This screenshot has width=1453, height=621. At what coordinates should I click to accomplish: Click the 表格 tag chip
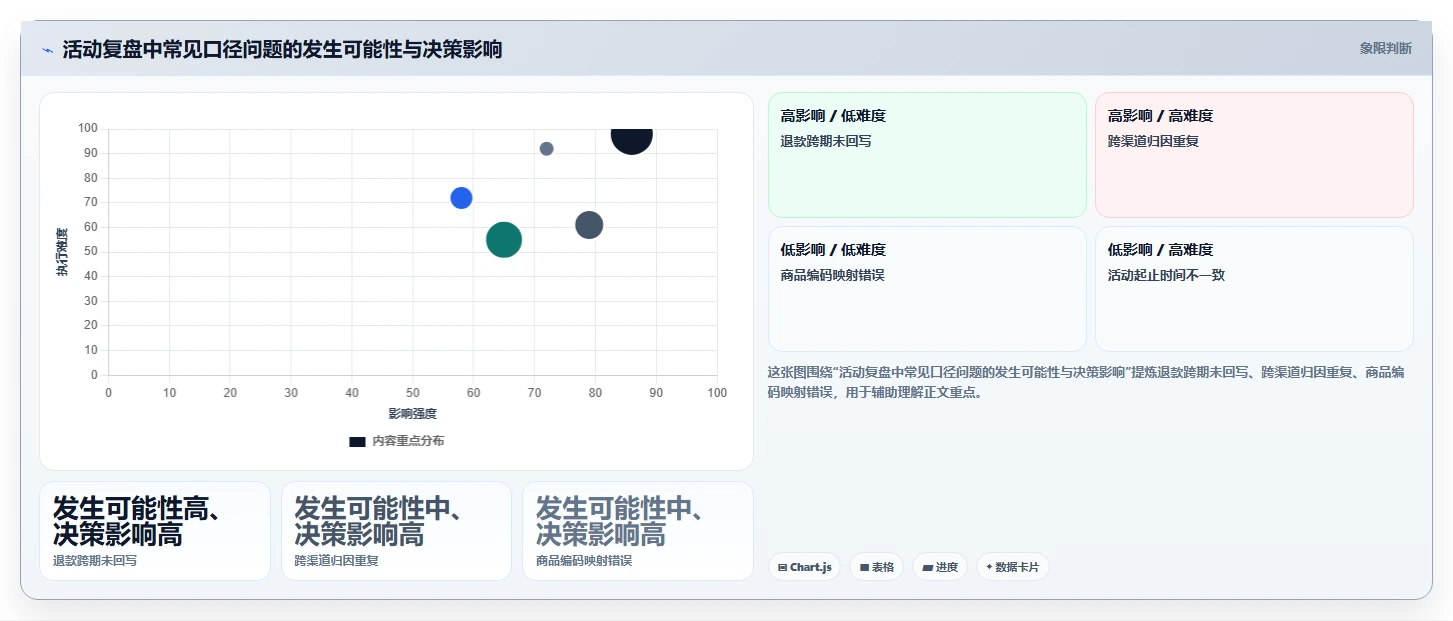(x=876, y=567)
